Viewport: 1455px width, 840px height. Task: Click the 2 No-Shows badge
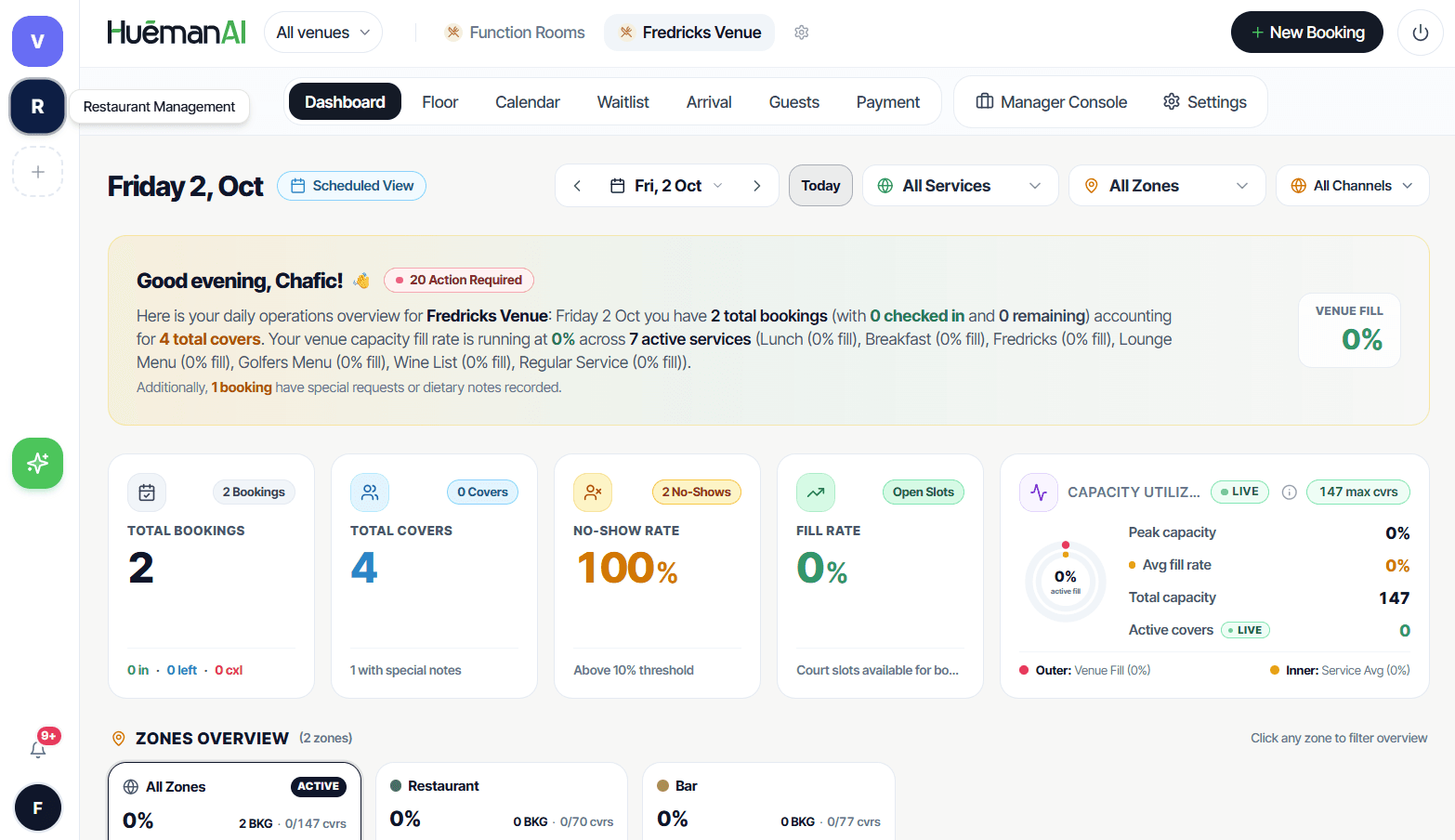697,492
